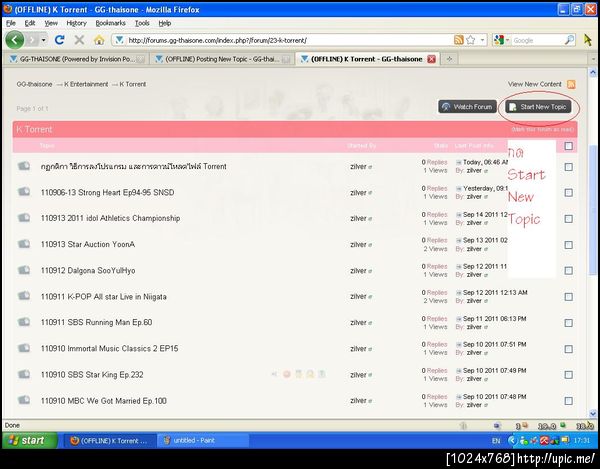600x469 pixels.
Task: Click the EN language indicator in tray
Action: tap(496, 441)
